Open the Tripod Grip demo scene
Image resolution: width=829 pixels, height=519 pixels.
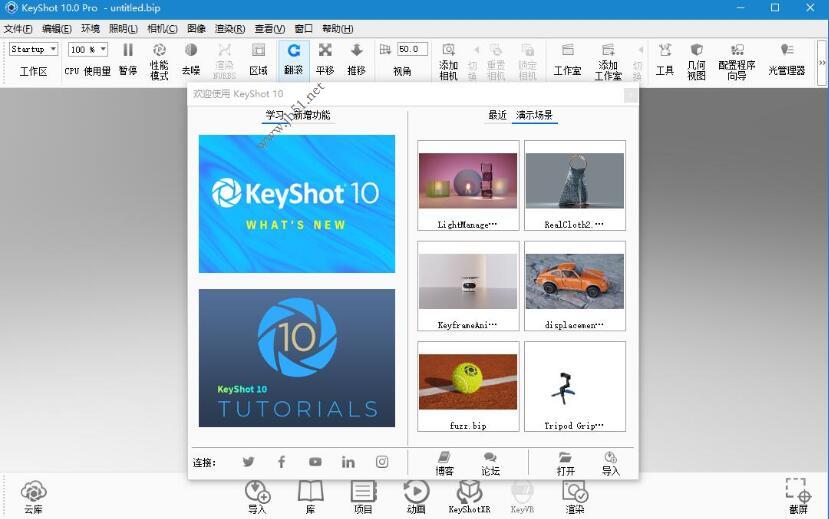click(x=575, y=386)
